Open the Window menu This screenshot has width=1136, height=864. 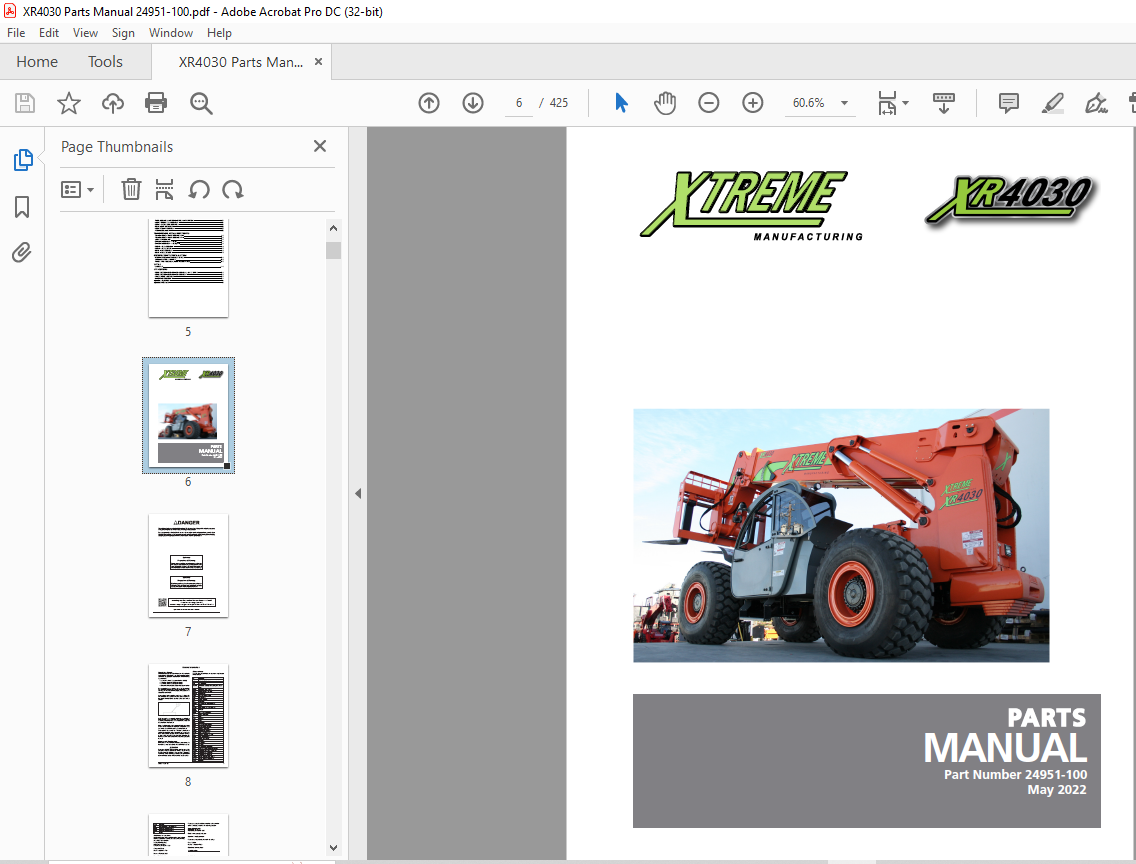(171, 33)
